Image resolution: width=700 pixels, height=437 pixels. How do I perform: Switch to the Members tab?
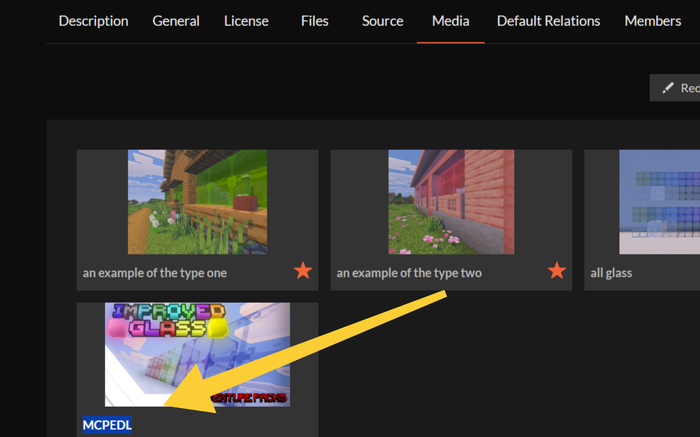coord(652,21)
